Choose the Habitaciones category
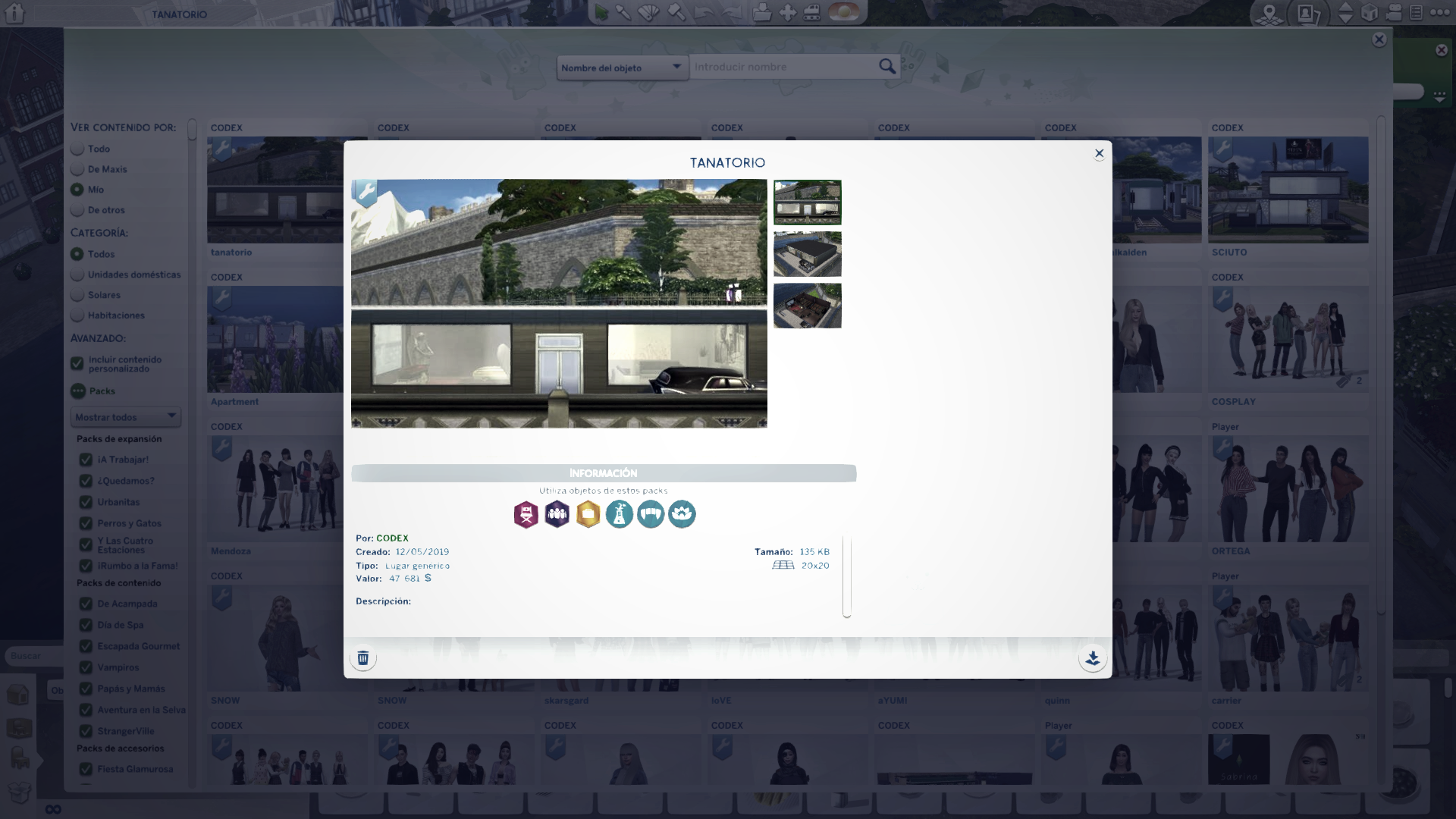The width and height of the screenshot is (1456, 819). click(77, 315)
